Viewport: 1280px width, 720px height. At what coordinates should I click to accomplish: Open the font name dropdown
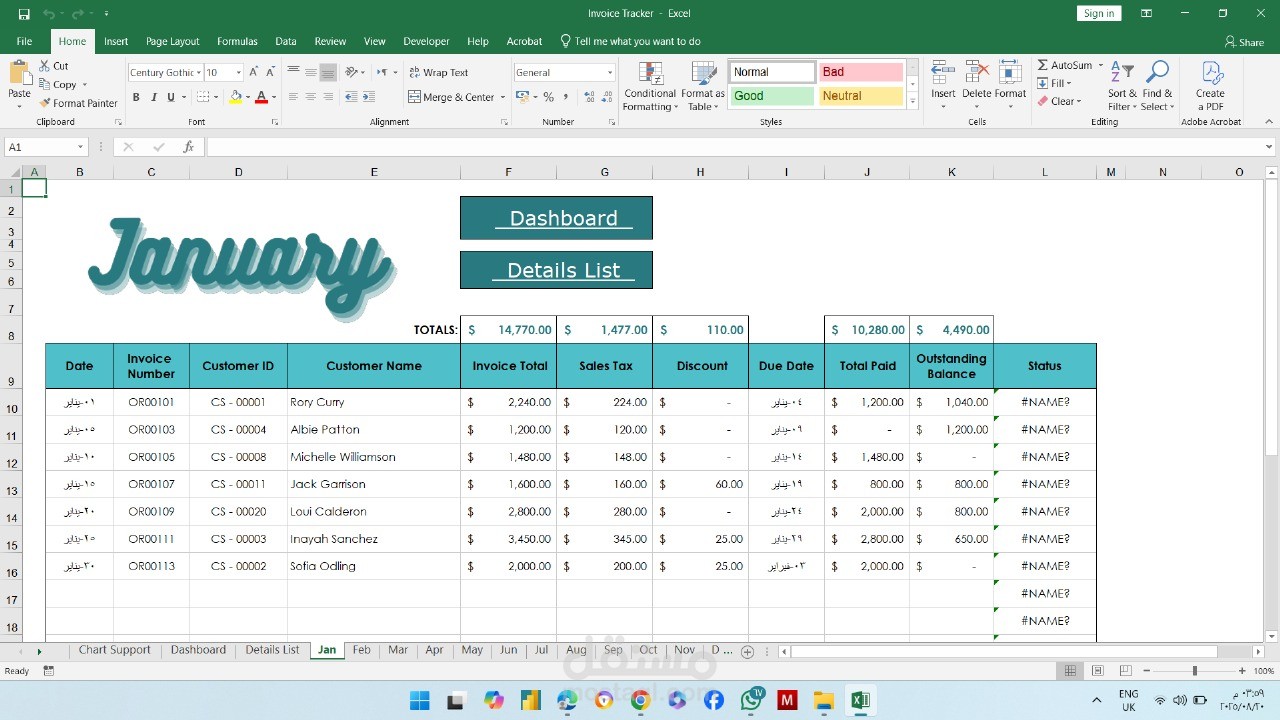(x=199, y=73)
